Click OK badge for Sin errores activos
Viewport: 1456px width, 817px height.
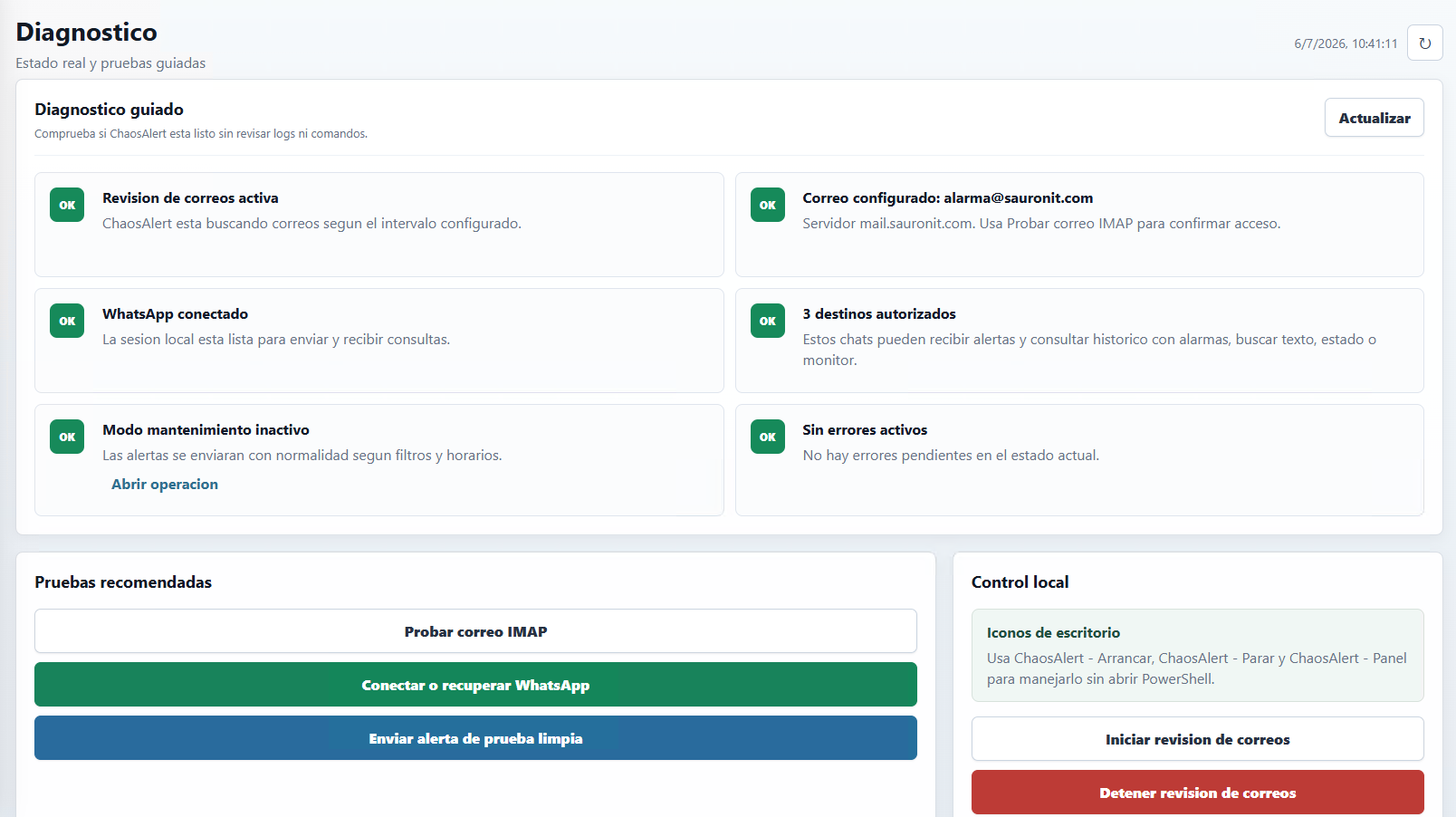(768, 437)
